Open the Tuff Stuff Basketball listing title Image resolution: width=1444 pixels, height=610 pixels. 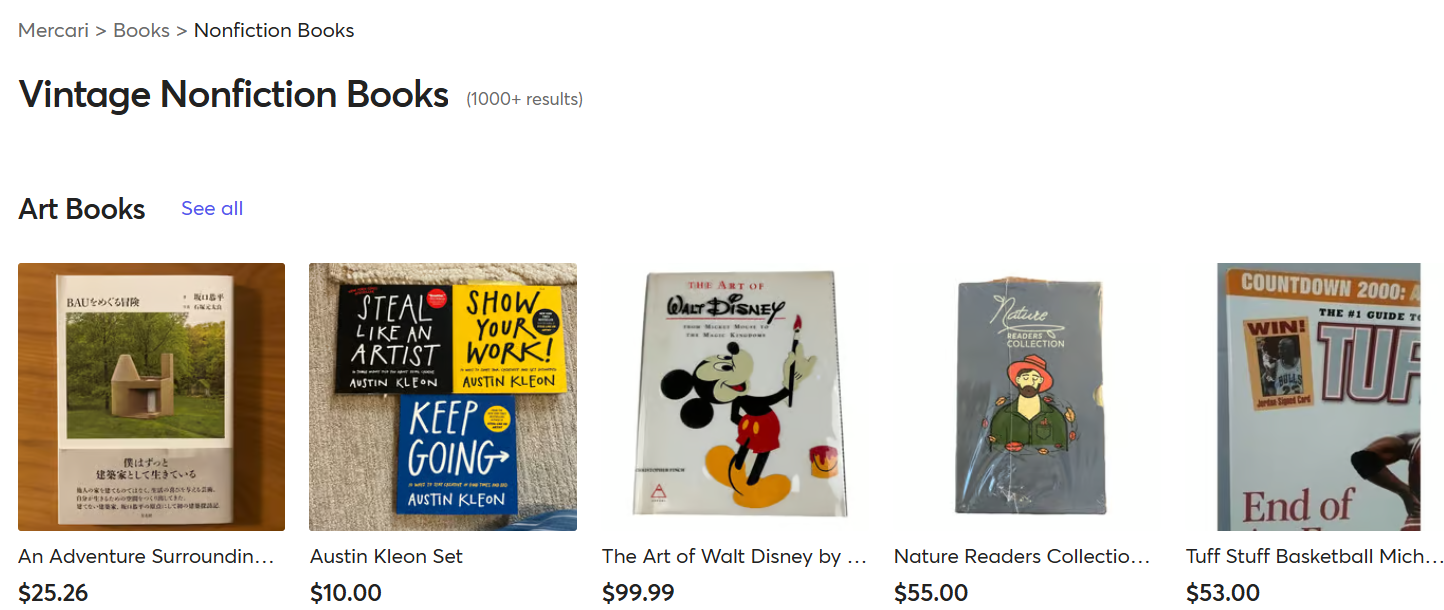(x=1314, y=556)
